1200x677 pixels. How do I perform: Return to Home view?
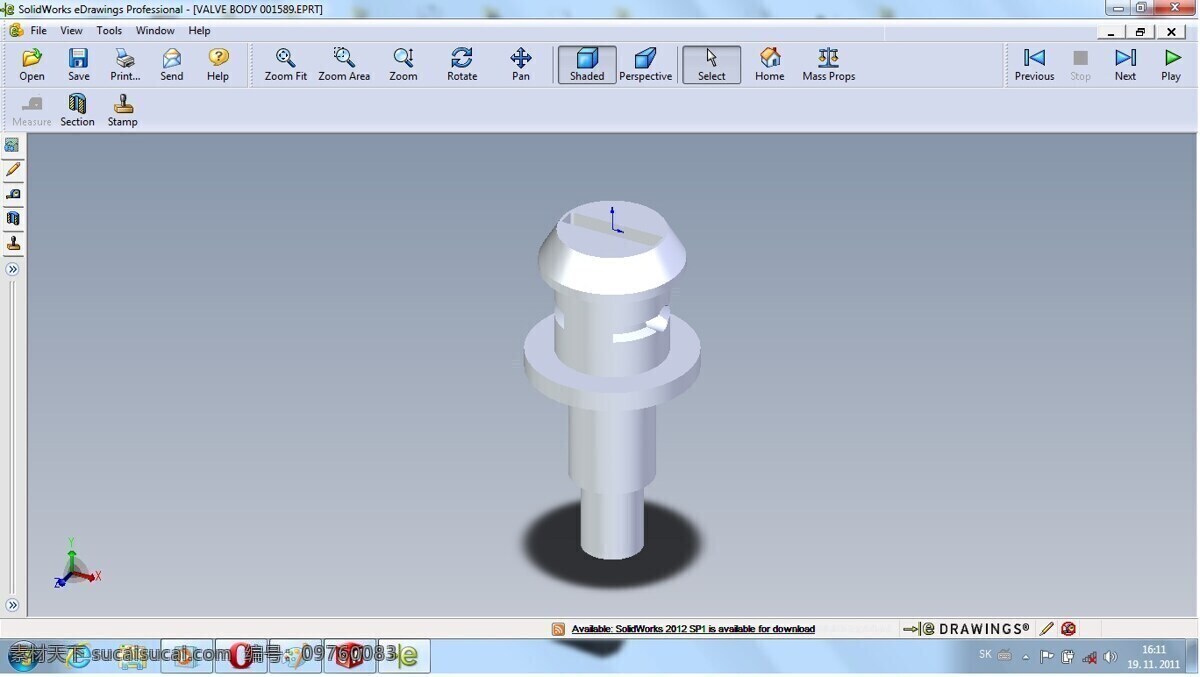(x=769, y=64)
